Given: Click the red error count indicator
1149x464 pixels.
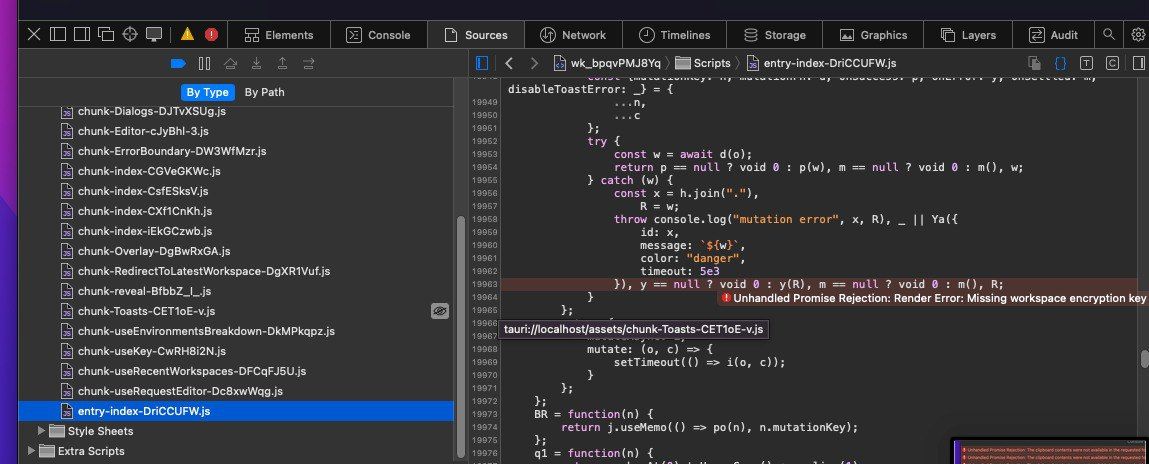Looking at the screenshot, I should pos(211,34).
